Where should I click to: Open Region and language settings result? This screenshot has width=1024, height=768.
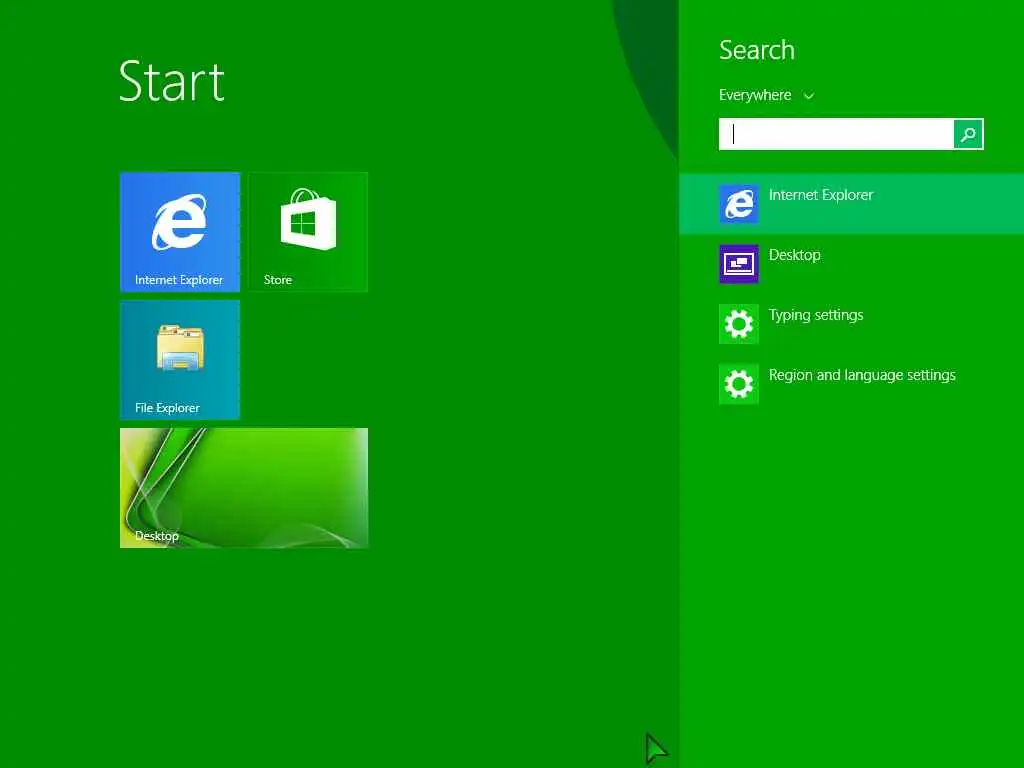click(862, 376)
